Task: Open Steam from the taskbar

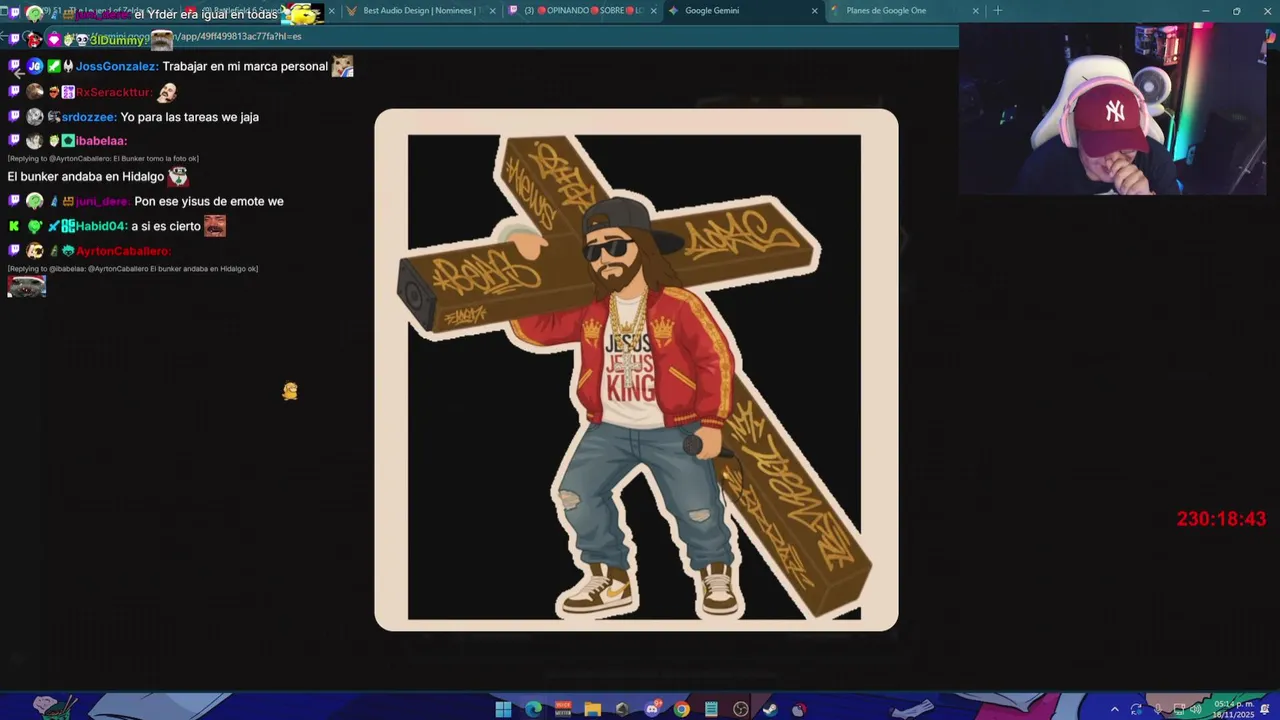Action: click(x=770, y=709)
